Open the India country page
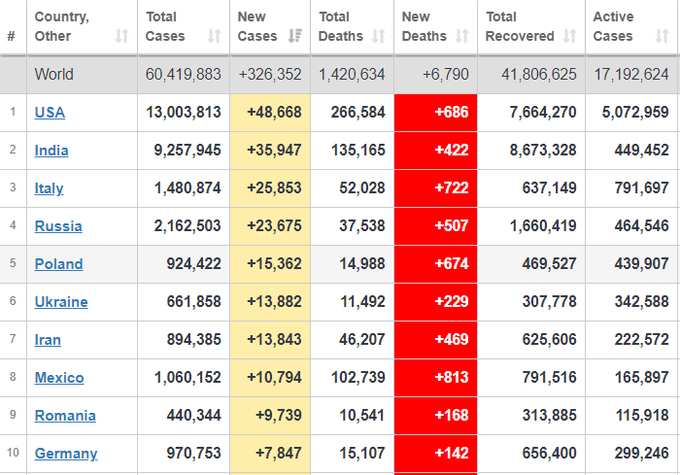 pos(52,150)
